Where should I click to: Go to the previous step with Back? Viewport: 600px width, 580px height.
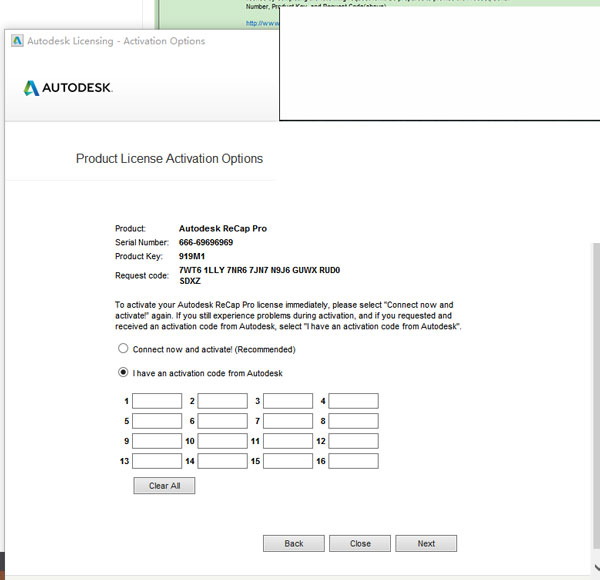(294, 543)
